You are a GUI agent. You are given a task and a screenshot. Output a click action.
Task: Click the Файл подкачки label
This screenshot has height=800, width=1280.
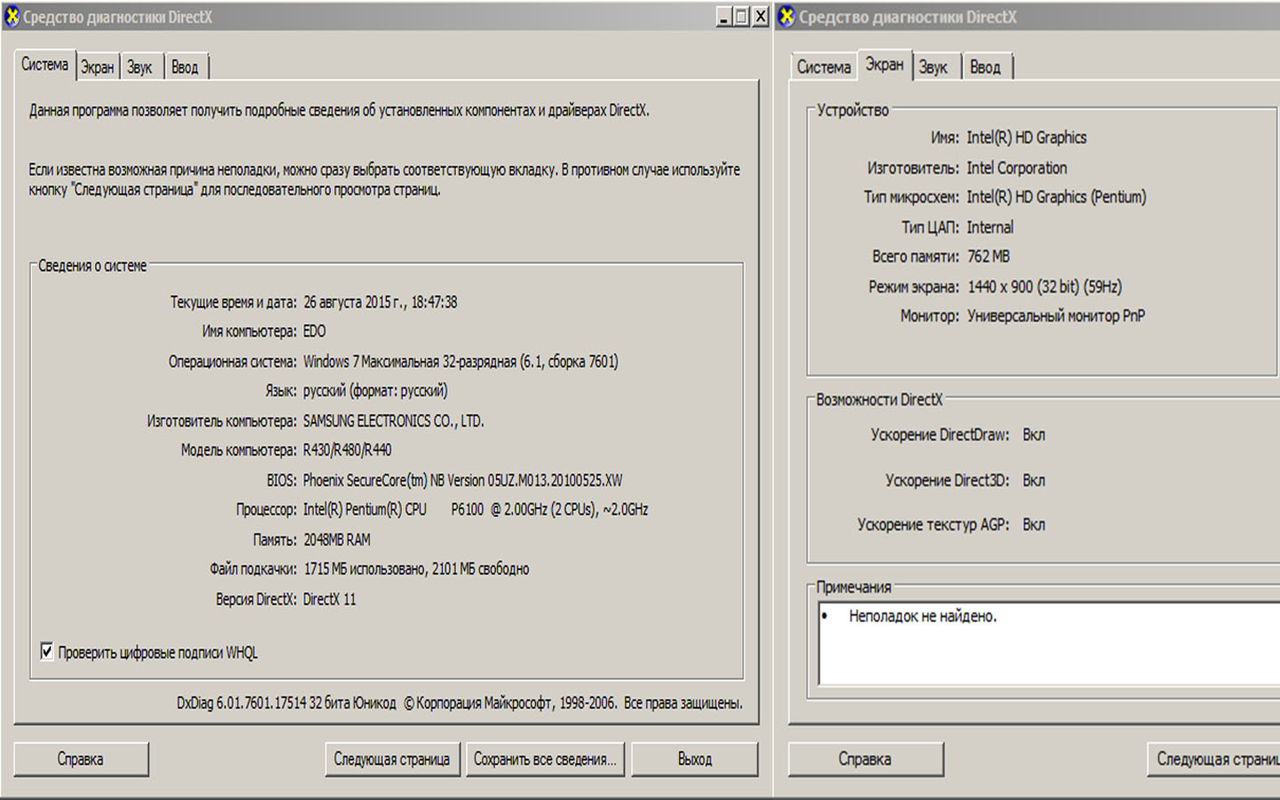pyautogui.click(x=253, y=569)
